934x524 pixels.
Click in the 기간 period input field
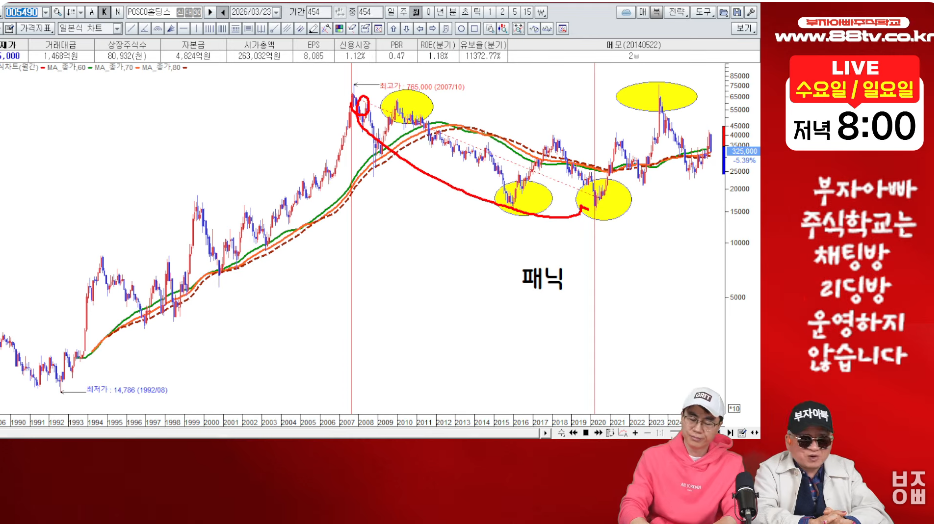coord(318,12)
